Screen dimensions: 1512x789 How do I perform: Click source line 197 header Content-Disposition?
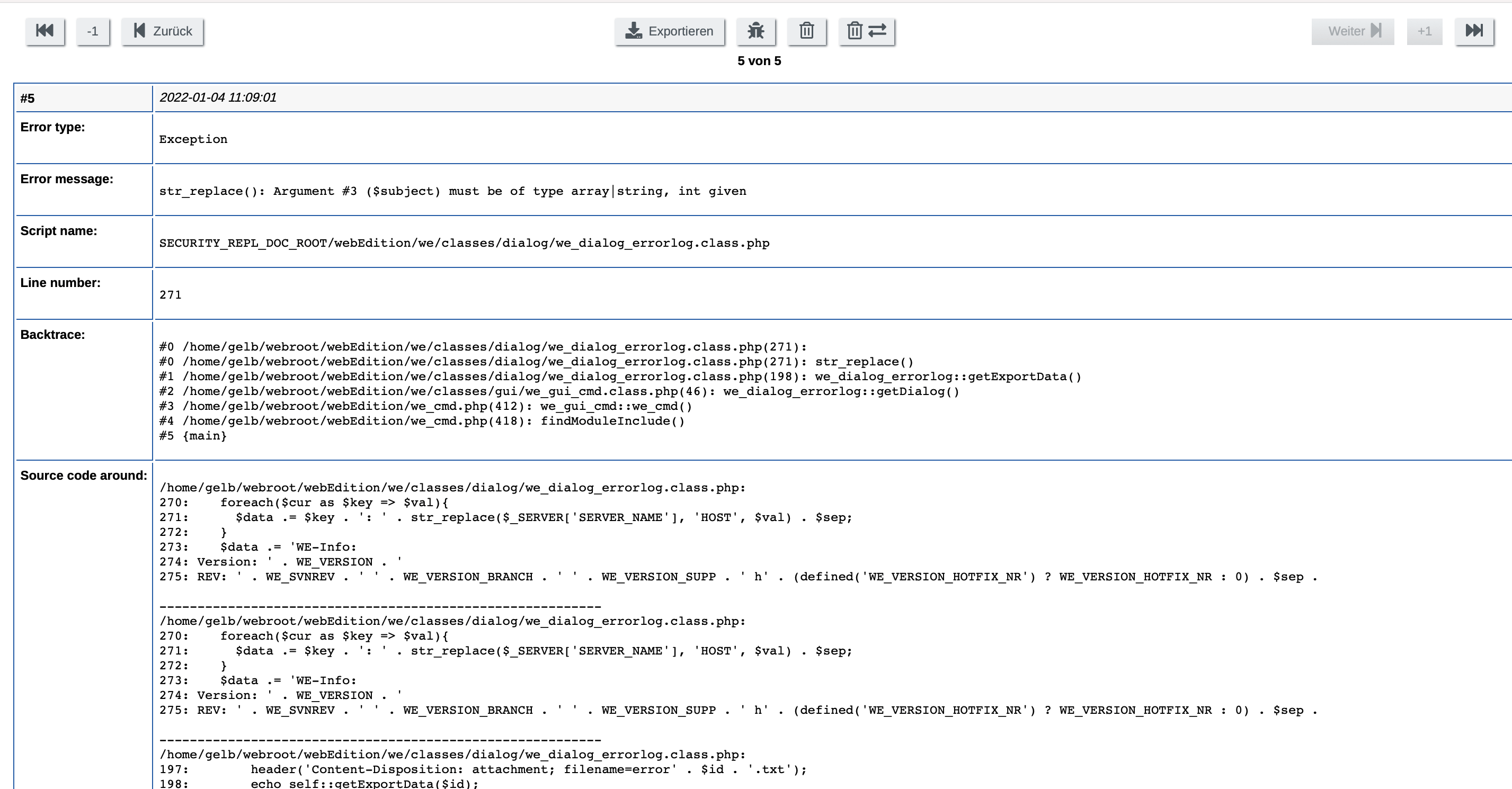[x=483, y=769]
